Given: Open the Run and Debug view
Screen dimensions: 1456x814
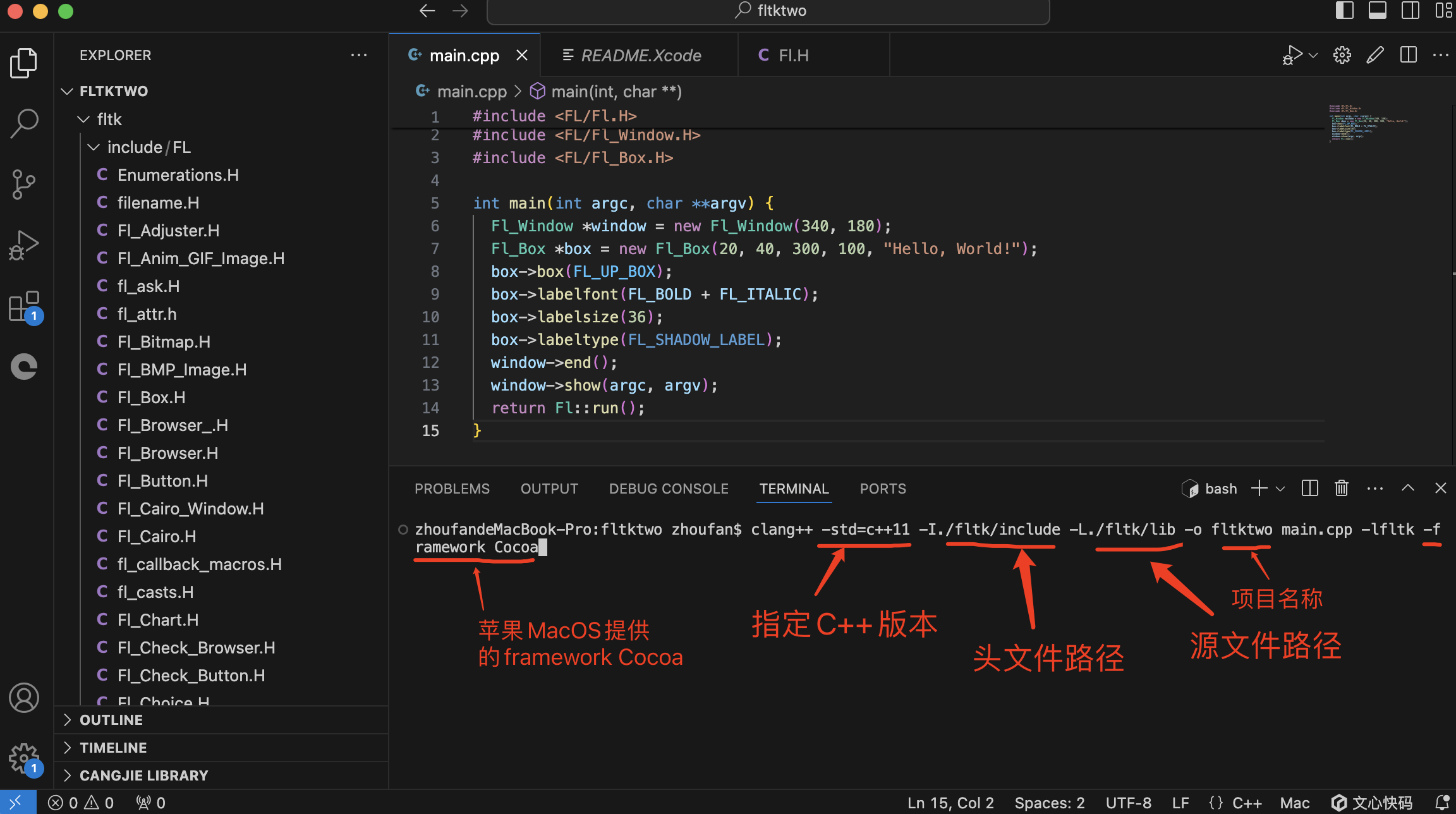Looking at the screenshot, I should click(24, 245).
